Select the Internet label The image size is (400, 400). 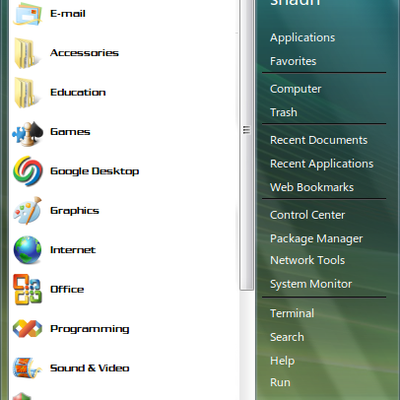(73, 250)
